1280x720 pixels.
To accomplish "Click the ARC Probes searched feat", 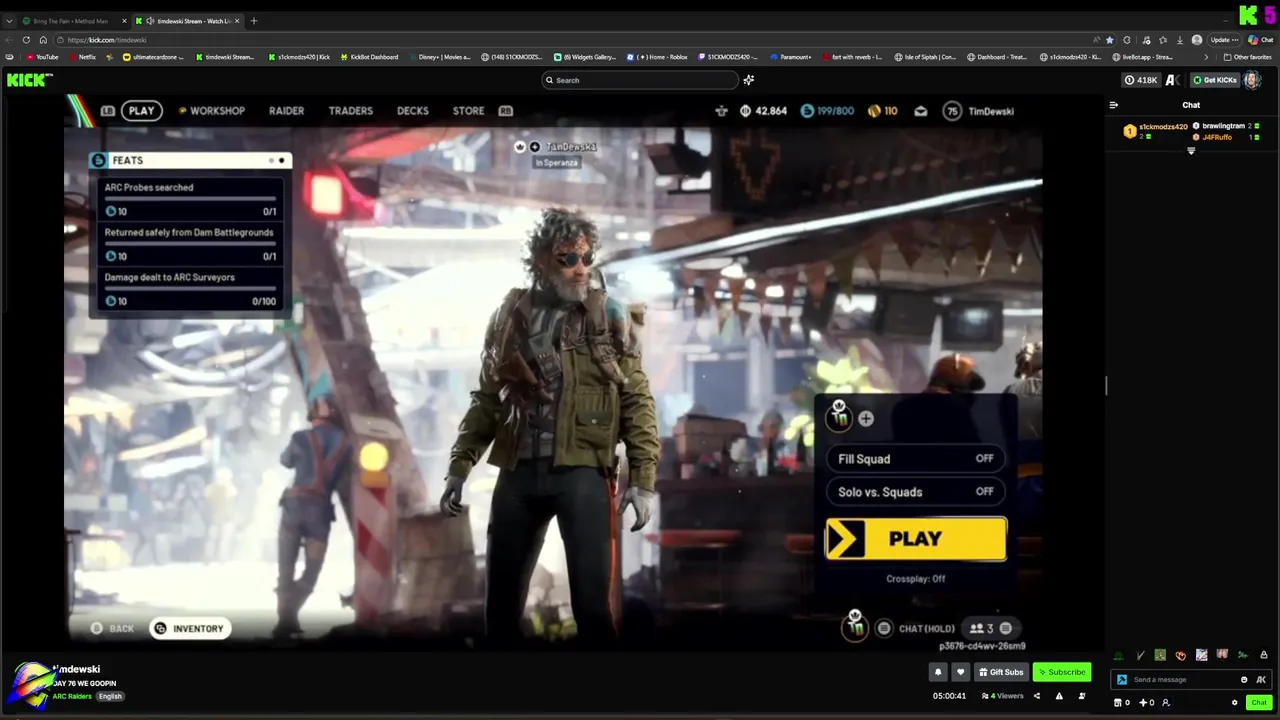I will (x=190, y=199).
